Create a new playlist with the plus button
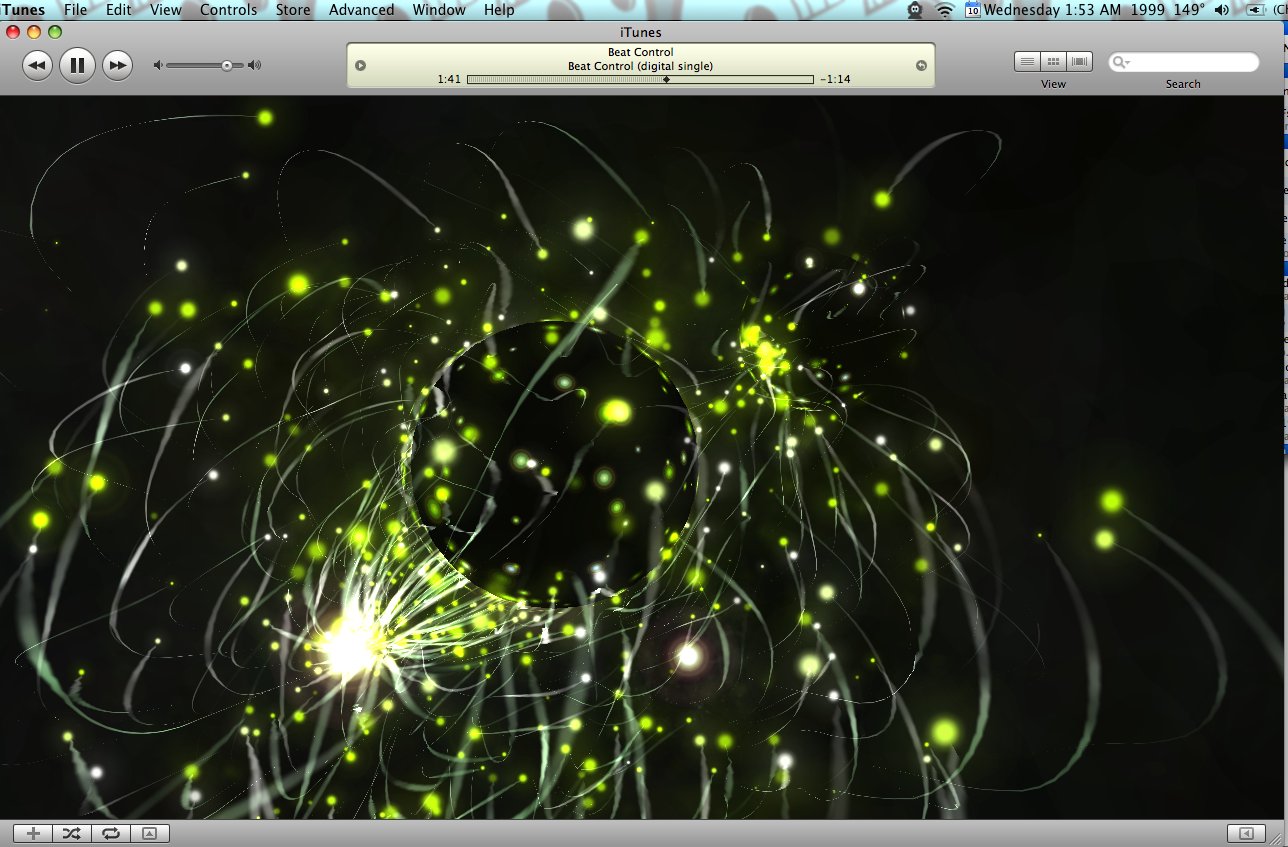Screen dimensions: 1288x847 (33, 833)
